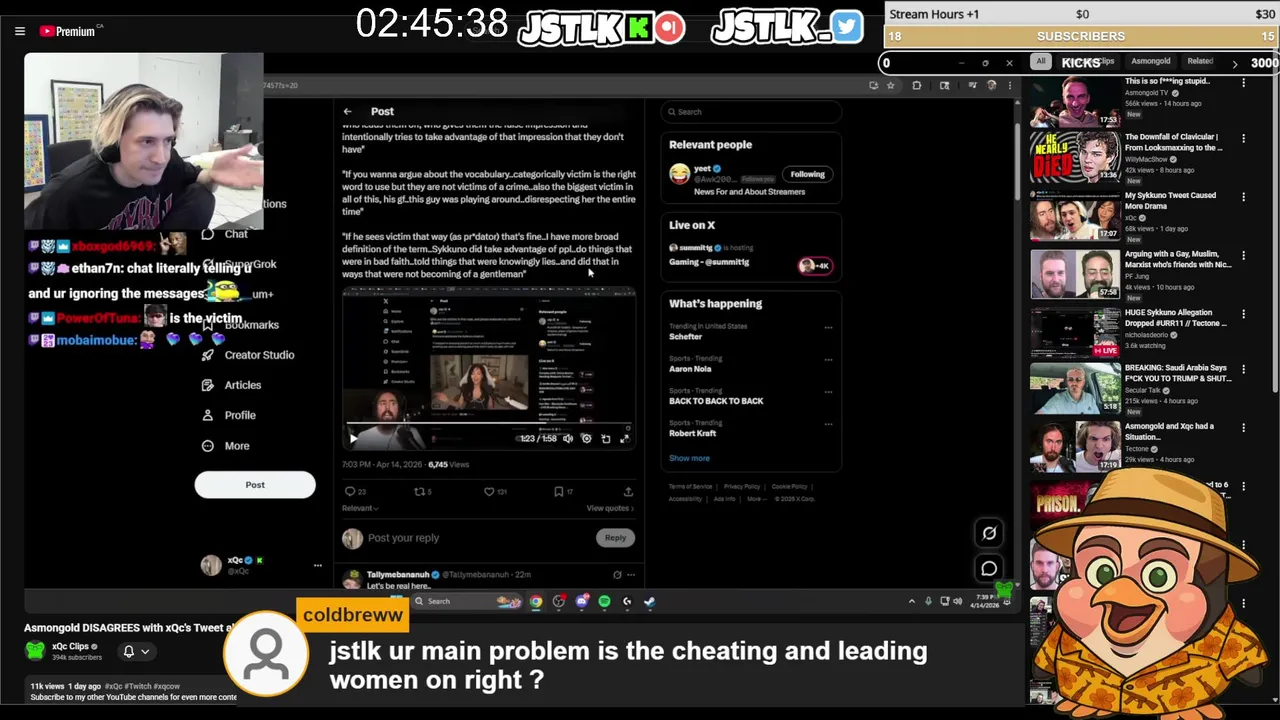This screenshot has width=1280, height=720.
Task: Select the Asmongold filter chip
Action: coord(1150,62)
